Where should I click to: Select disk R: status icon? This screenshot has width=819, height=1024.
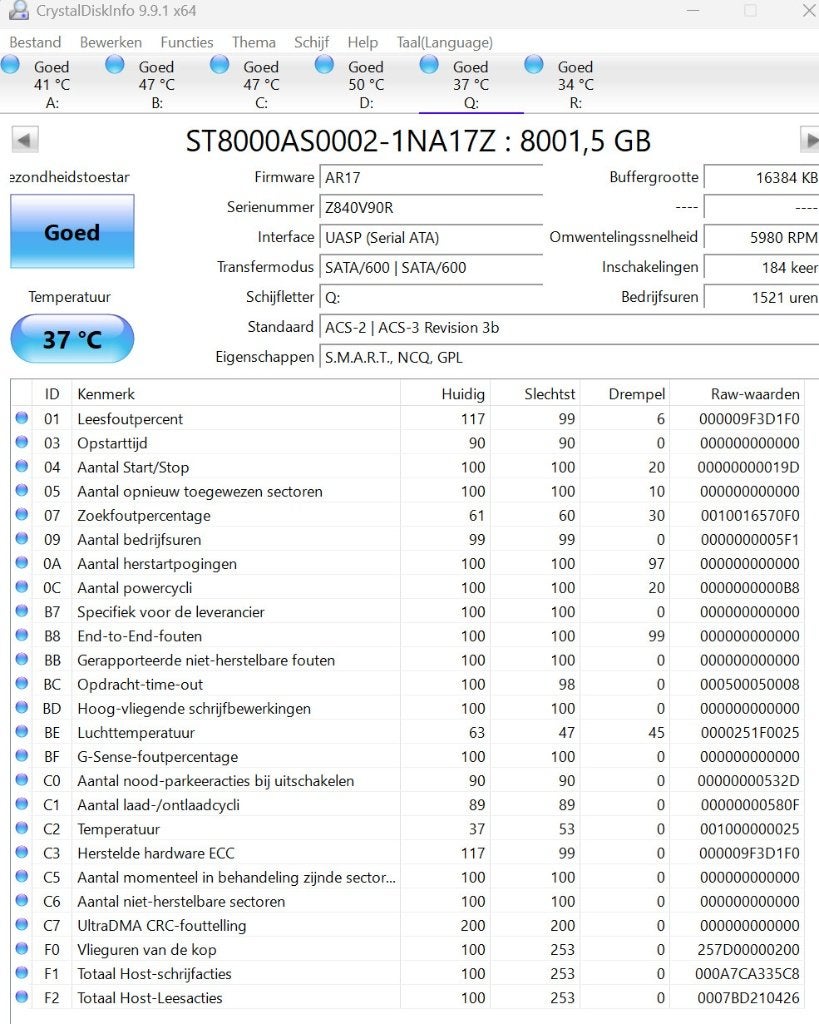click(534, 65)
